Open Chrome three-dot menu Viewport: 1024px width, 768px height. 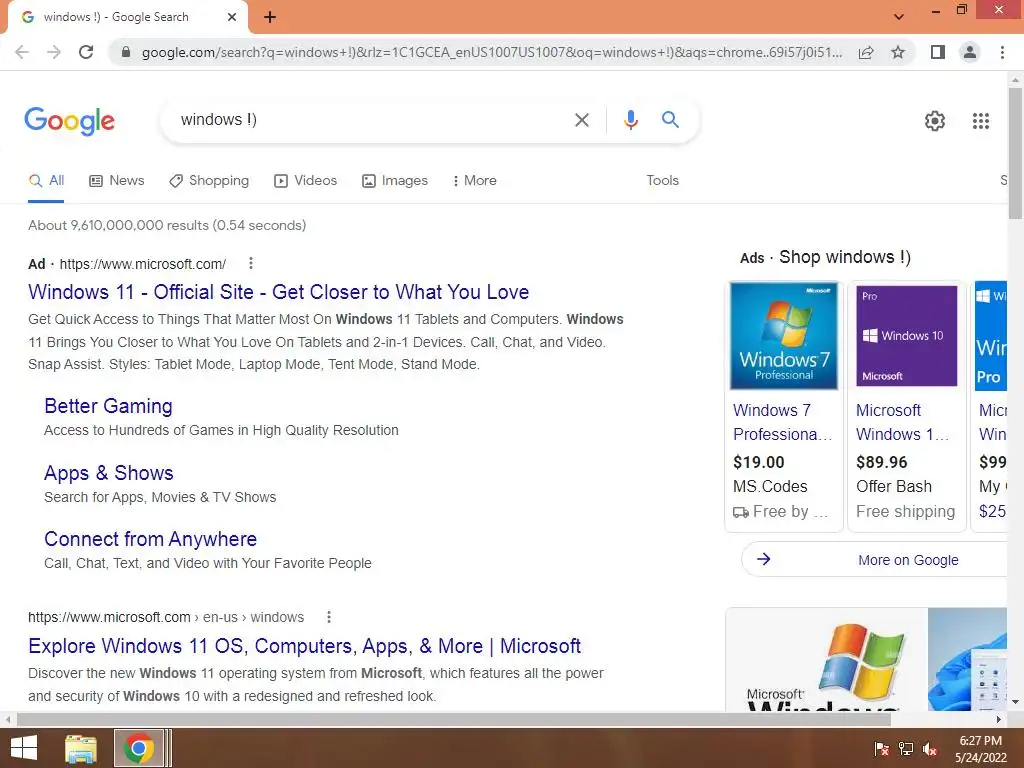coord(1002,52)
